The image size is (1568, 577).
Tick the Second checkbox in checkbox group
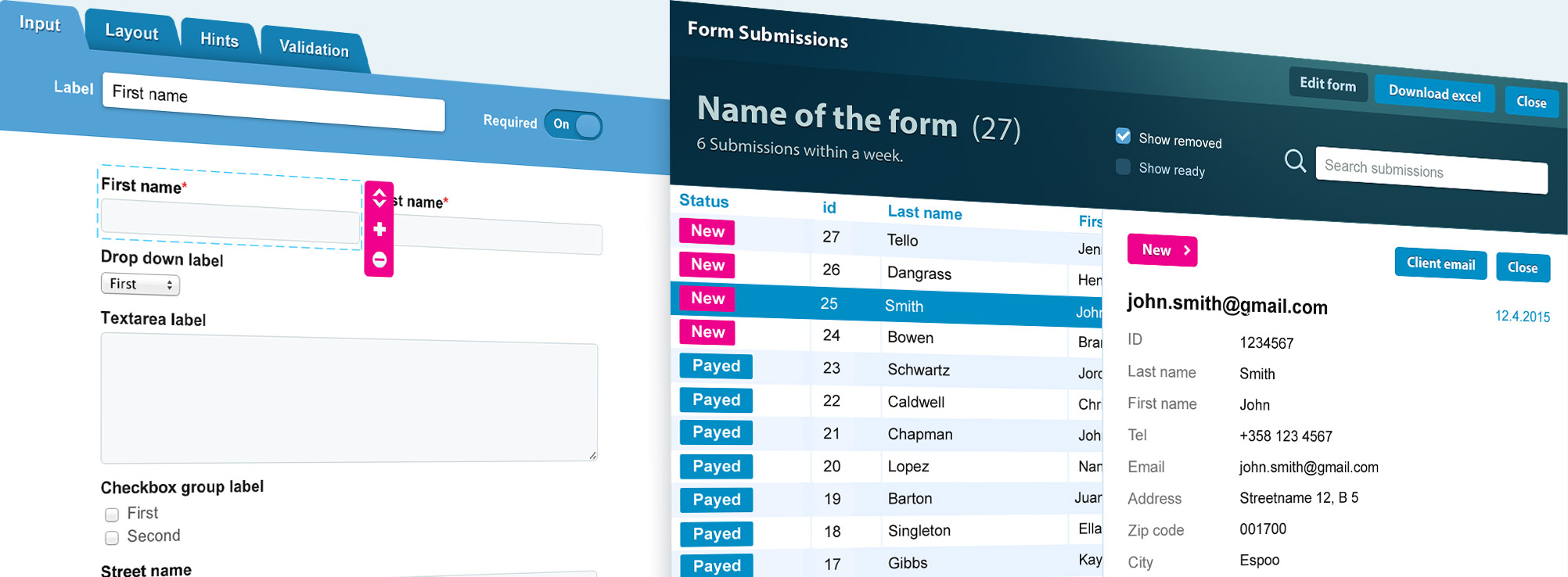pyautogui.click(x=112, y=538)
